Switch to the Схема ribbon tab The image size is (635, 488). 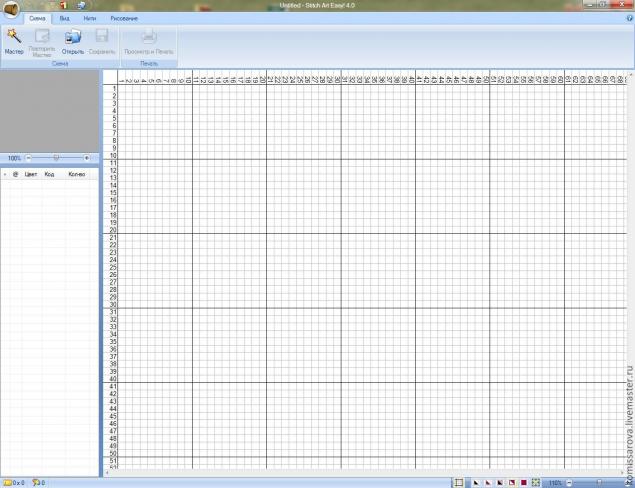coord(37,18)
